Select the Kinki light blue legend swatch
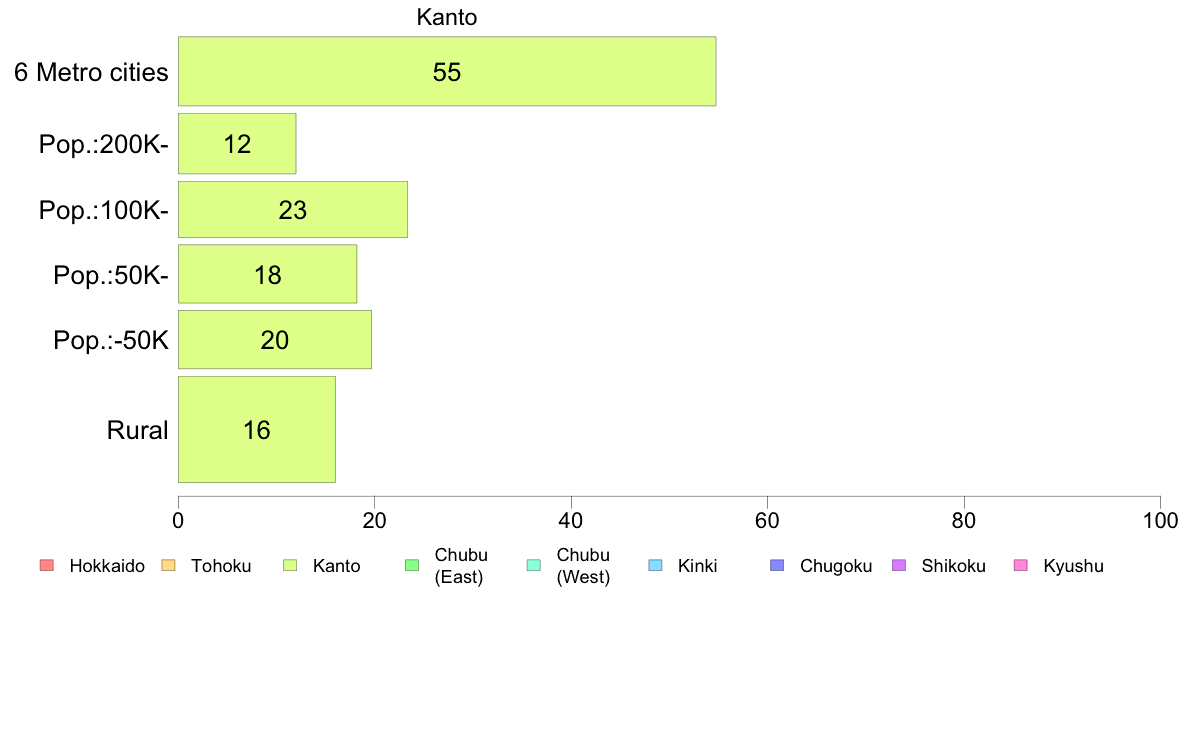Viewport: 1188px width, 736px height. [655, 565]
